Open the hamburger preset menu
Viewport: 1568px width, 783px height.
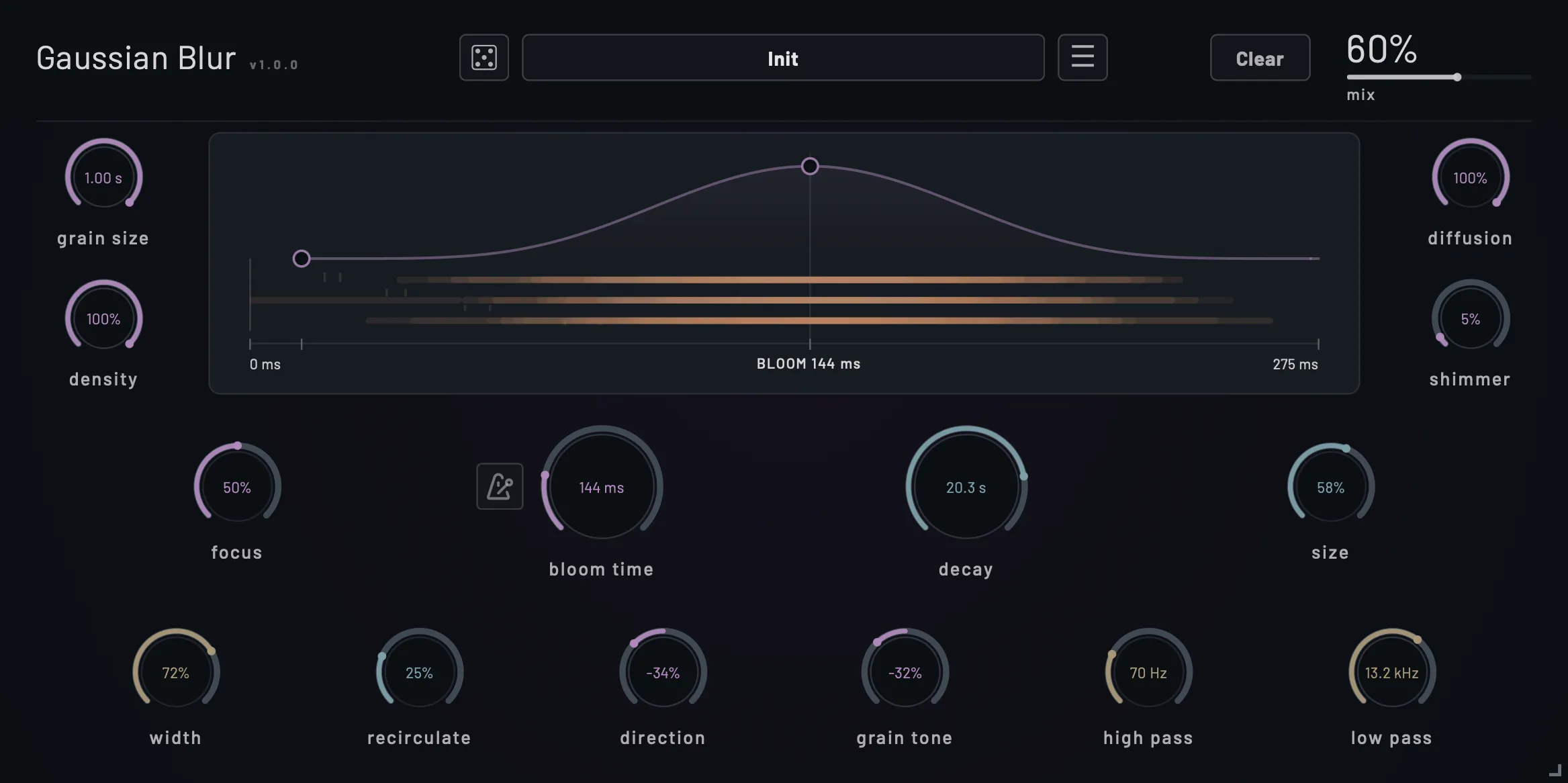pyautogui.click(x=1082, y=58)
